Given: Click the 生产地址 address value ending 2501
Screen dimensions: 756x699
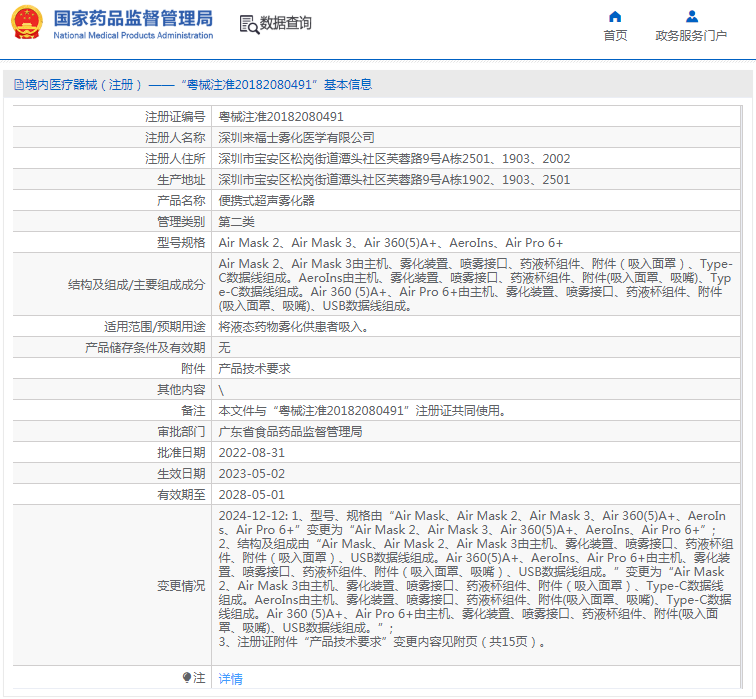Looking at the screenshot, I should point(394,180).
